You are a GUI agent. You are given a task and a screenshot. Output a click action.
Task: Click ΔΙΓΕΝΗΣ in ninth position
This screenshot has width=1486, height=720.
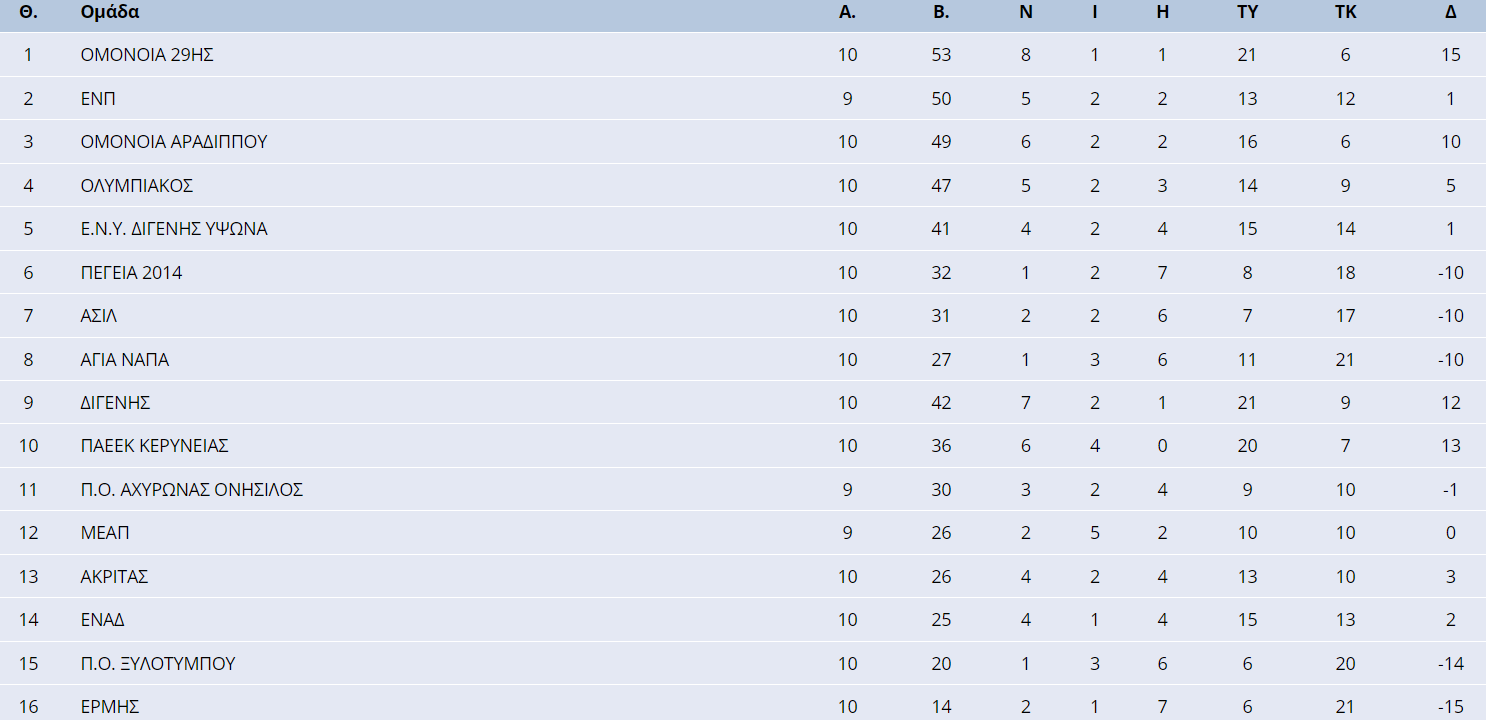tap(115, 403)
